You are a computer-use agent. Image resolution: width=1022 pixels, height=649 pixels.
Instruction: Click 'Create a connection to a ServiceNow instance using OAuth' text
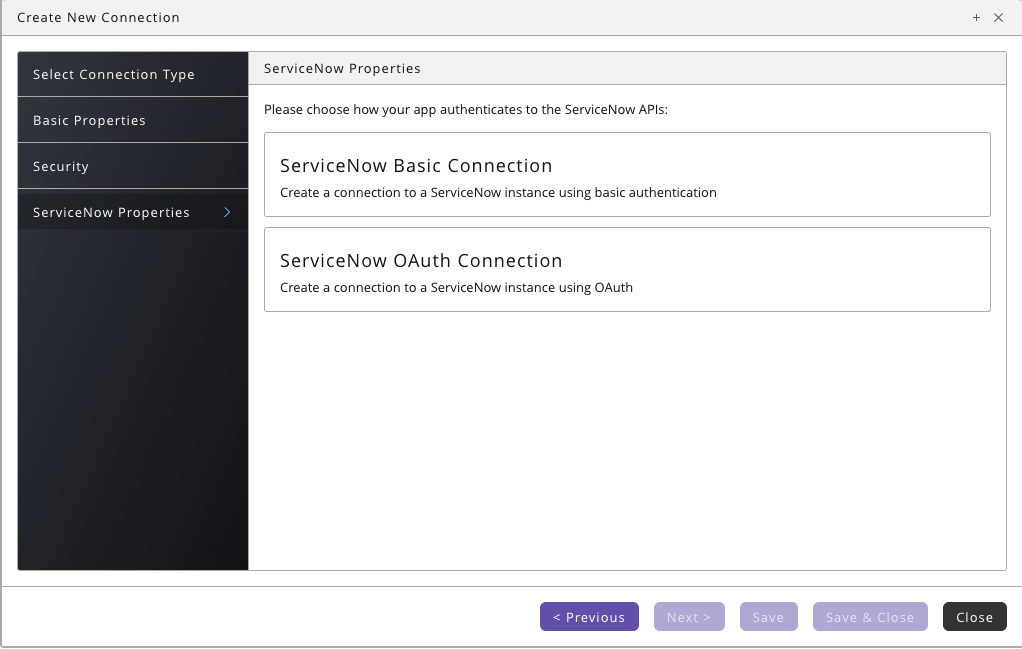(456, 287)
